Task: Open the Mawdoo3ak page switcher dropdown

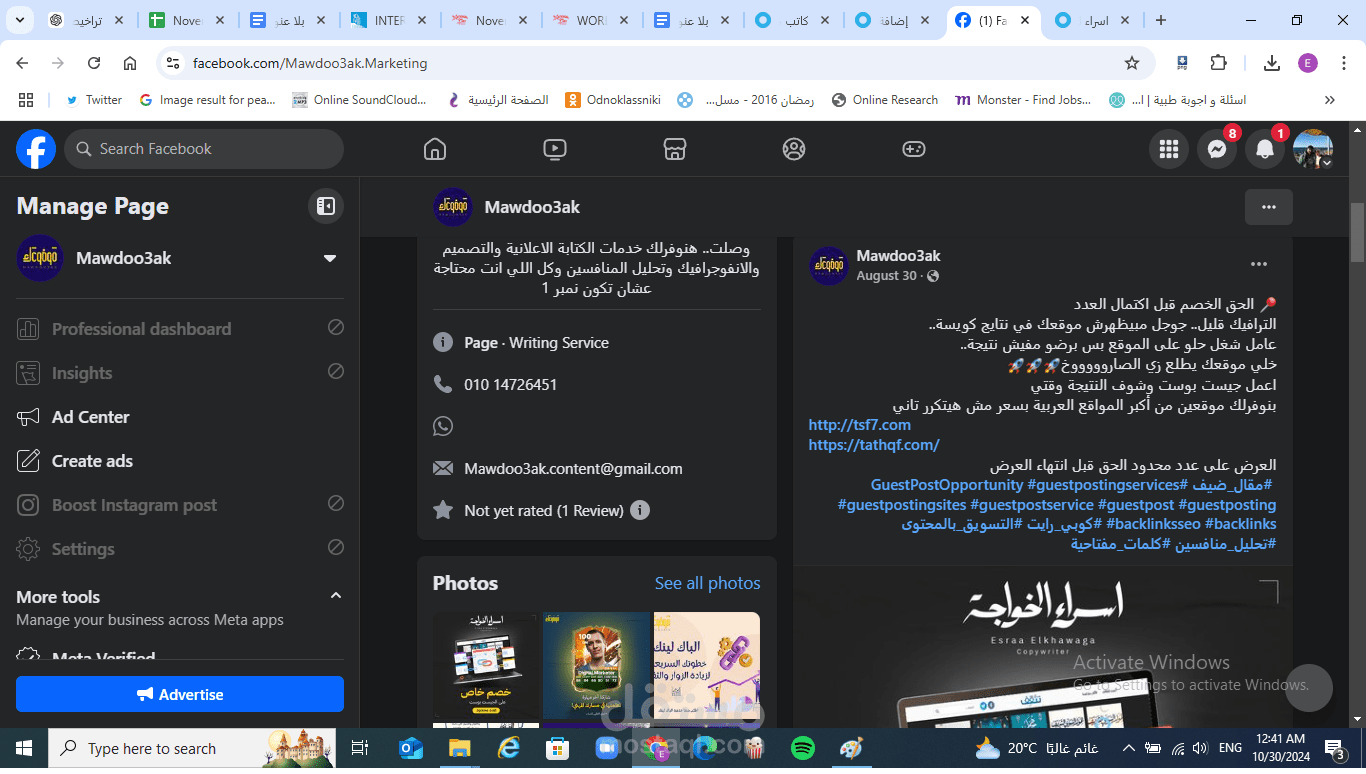Action: 330,258
